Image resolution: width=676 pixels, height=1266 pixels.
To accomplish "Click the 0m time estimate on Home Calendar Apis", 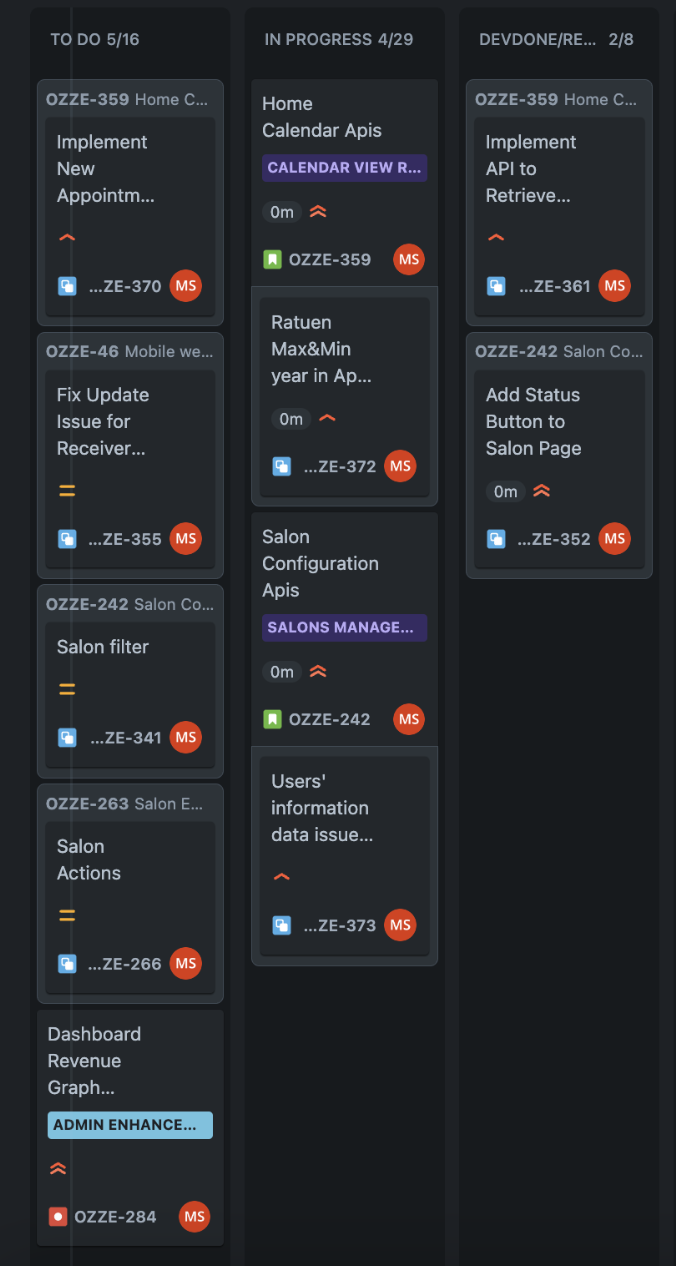I will (281, 212).
